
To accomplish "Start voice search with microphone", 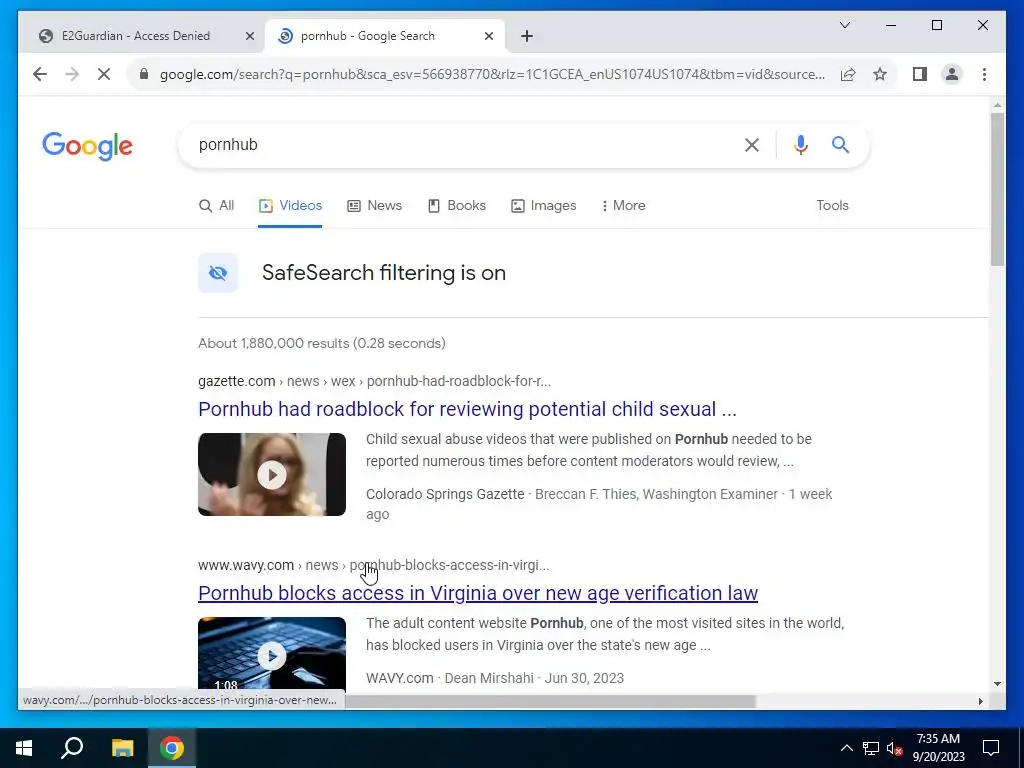I will pos(801,144).
